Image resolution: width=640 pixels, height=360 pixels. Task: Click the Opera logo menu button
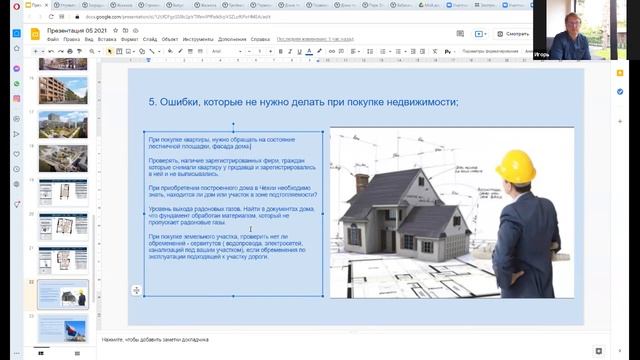click(16, 7)
